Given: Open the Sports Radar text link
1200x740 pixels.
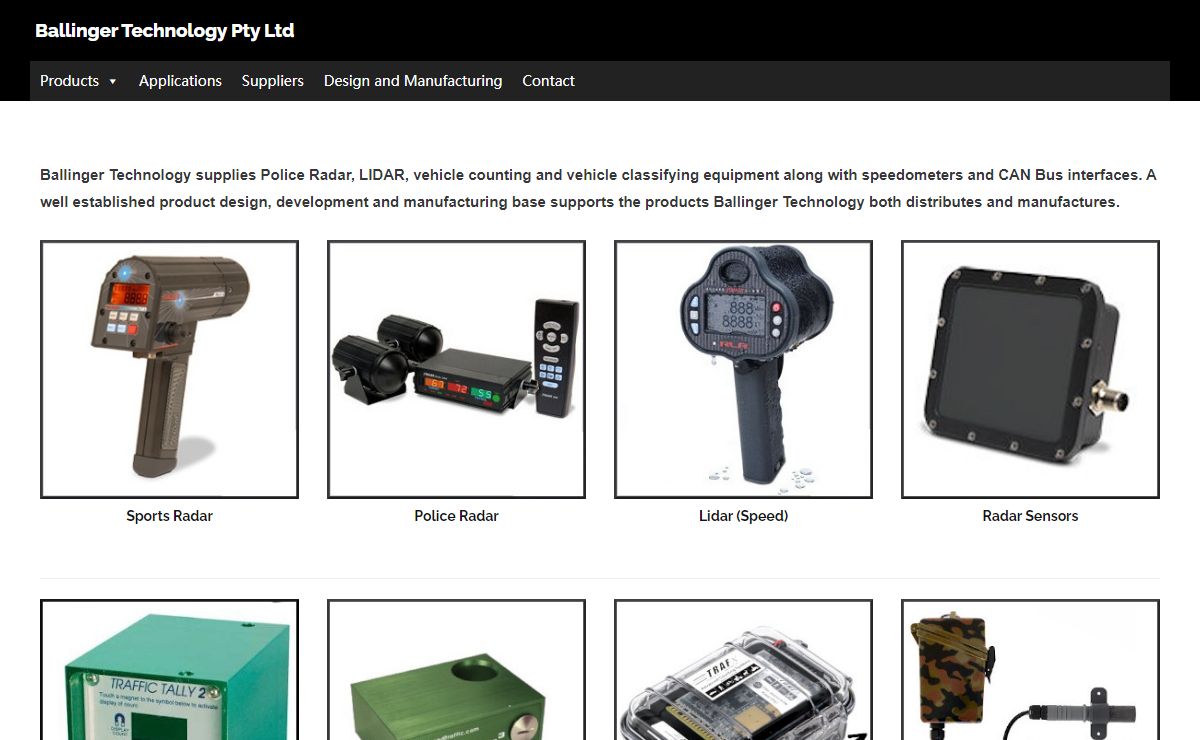Looking at the screenshot, I should point(169,516).
